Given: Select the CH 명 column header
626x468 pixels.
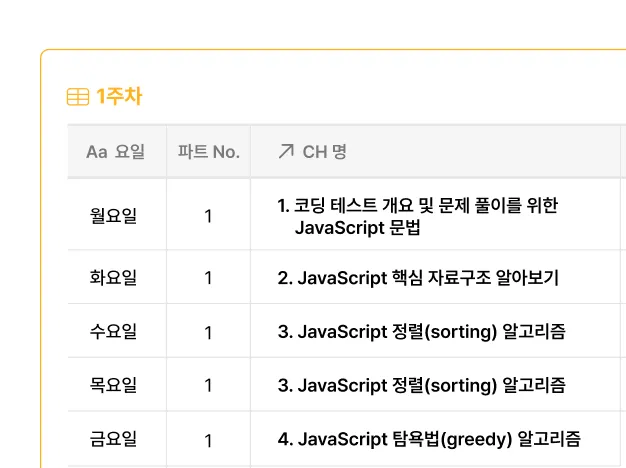Looking at the screenshot, I should [325, 152].
